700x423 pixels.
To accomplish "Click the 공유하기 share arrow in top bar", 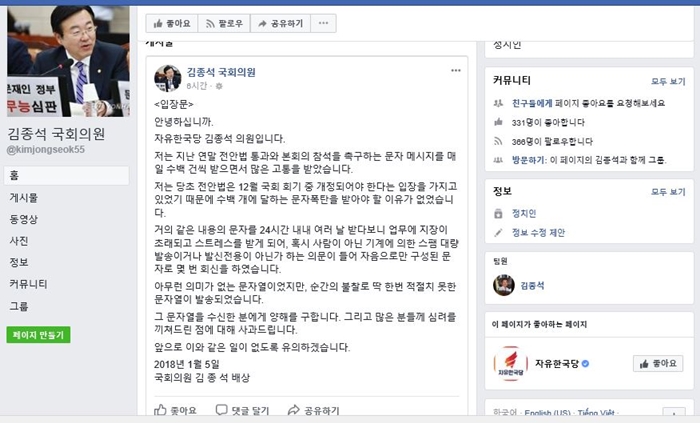I will 281,23.
